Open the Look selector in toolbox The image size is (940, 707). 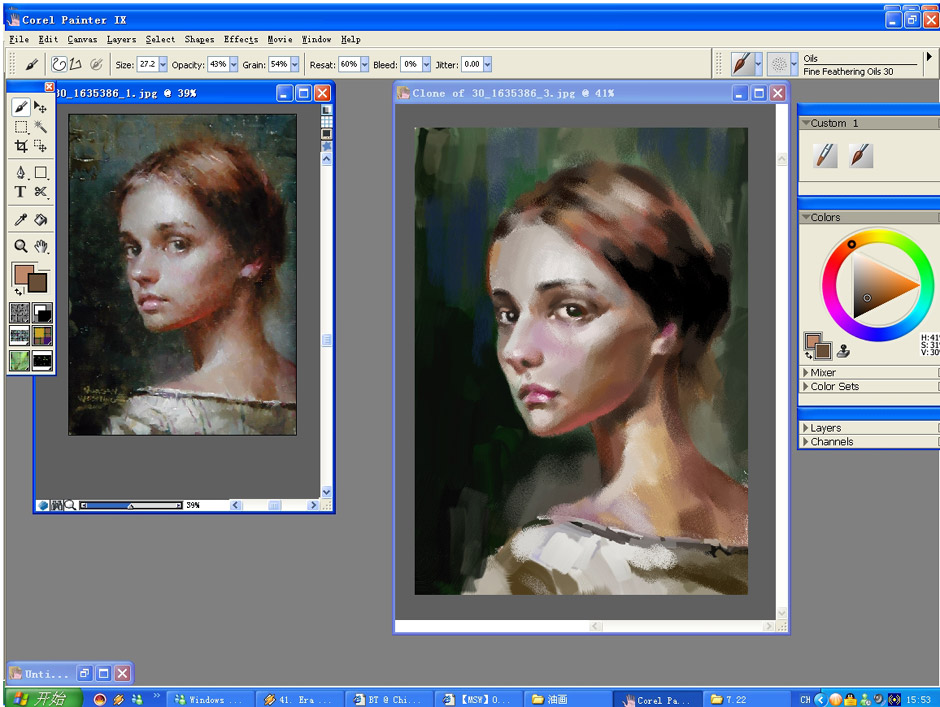(x=19, y=360)
